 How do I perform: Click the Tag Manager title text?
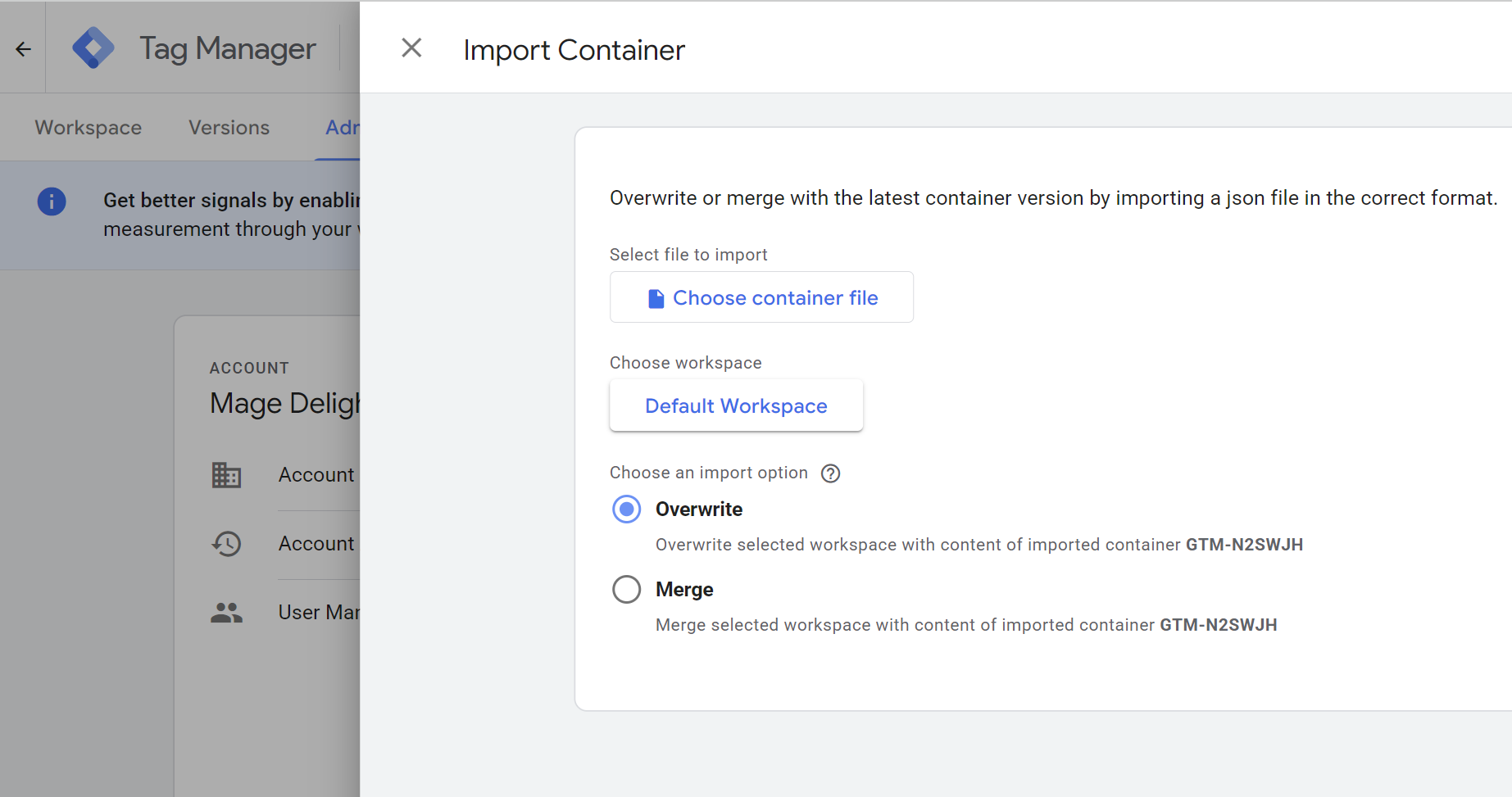tap(227, 49)
